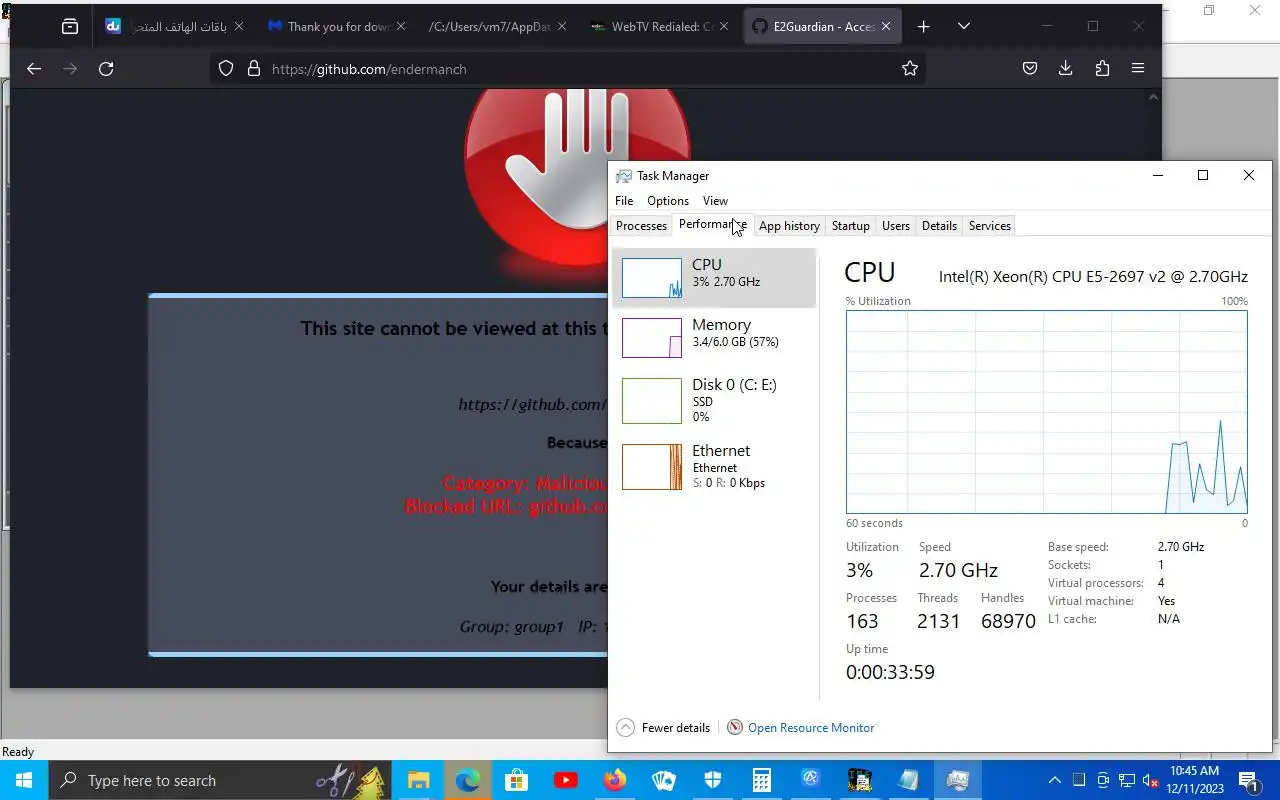This screenshot has height=800, width=1280.
Task: Click the scroll-up arrow of the page scrollbar
Action: [x=1153, y=97]
